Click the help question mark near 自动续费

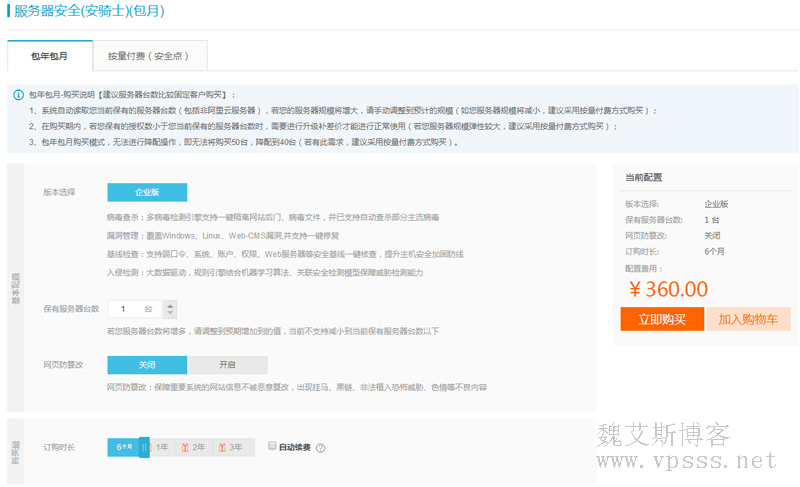[321, 448]
